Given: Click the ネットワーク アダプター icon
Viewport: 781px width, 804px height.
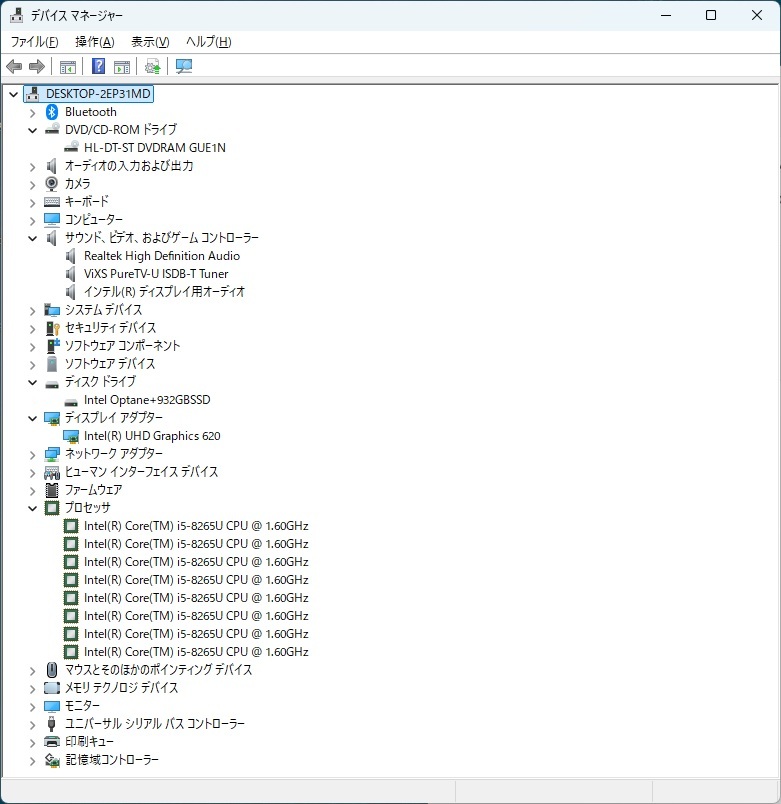Looking at the screenshot, I should click(x=52, y=454).
